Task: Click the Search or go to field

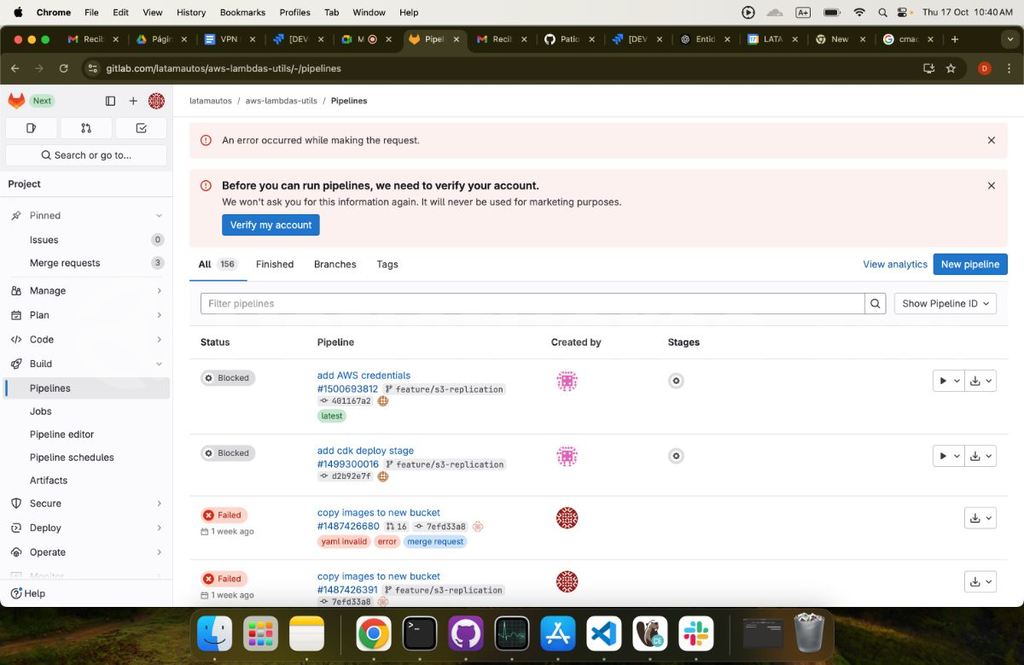Action: pyautogui.click(x=86, y=155)
